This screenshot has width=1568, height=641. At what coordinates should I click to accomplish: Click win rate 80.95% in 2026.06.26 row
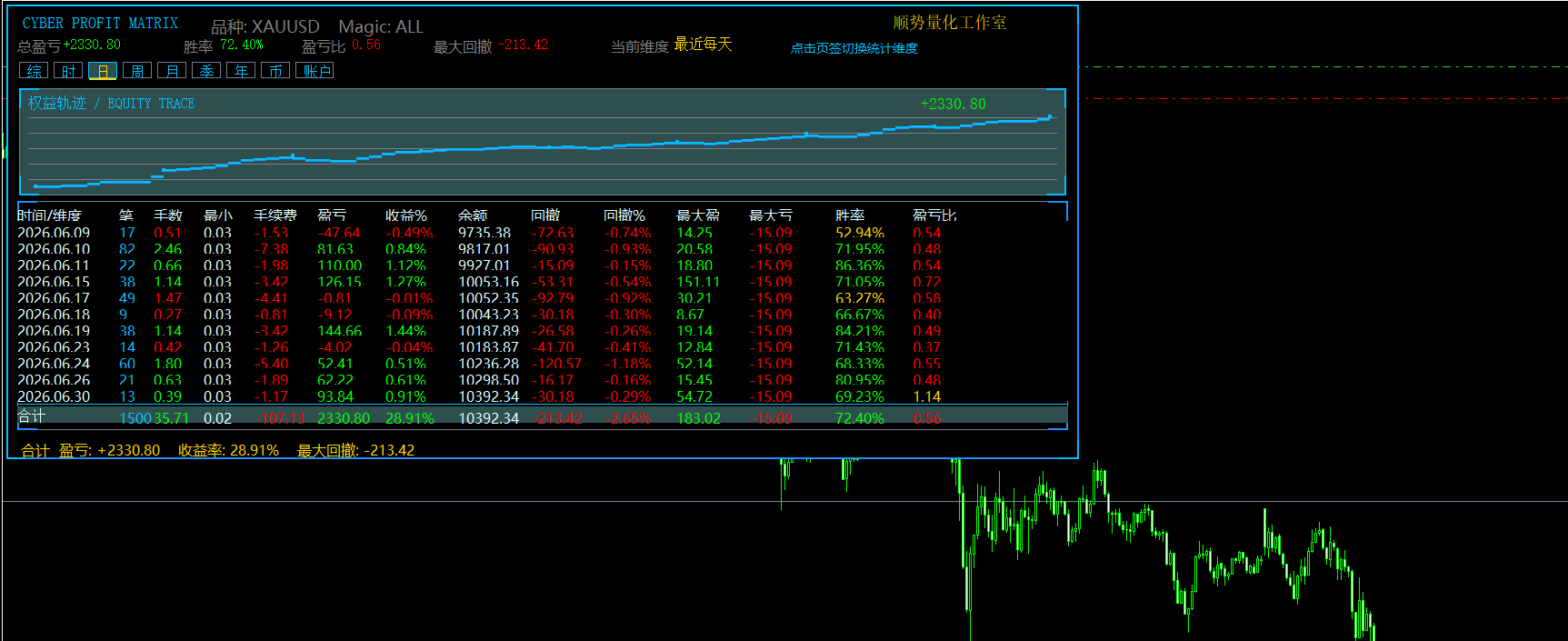tap(860, 380)
